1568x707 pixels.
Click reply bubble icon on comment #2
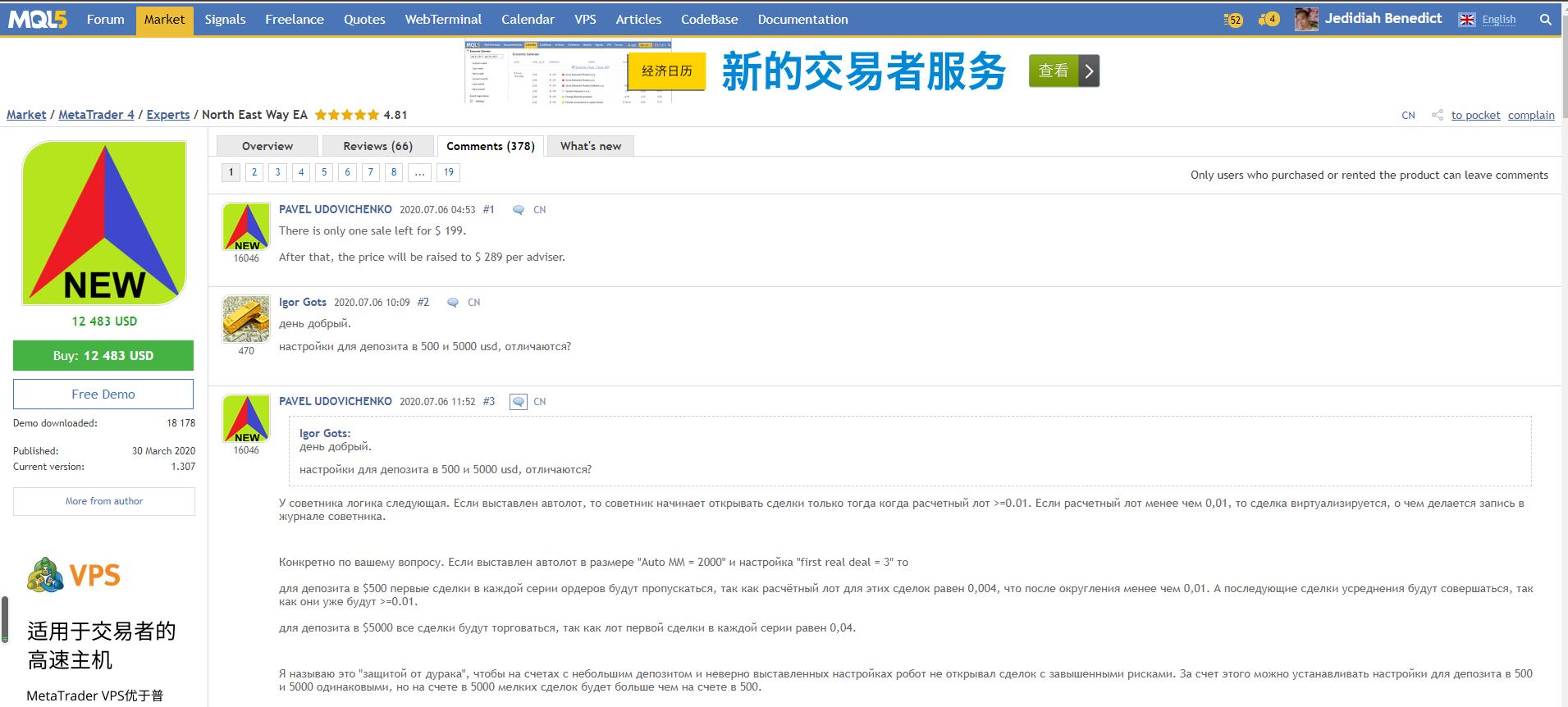tap(453, 303)
